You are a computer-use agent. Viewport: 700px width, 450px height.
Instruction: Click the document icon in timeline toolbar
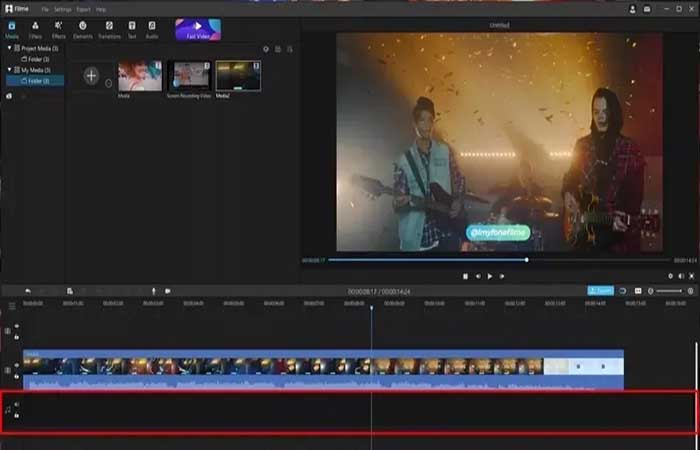(70, 291)
